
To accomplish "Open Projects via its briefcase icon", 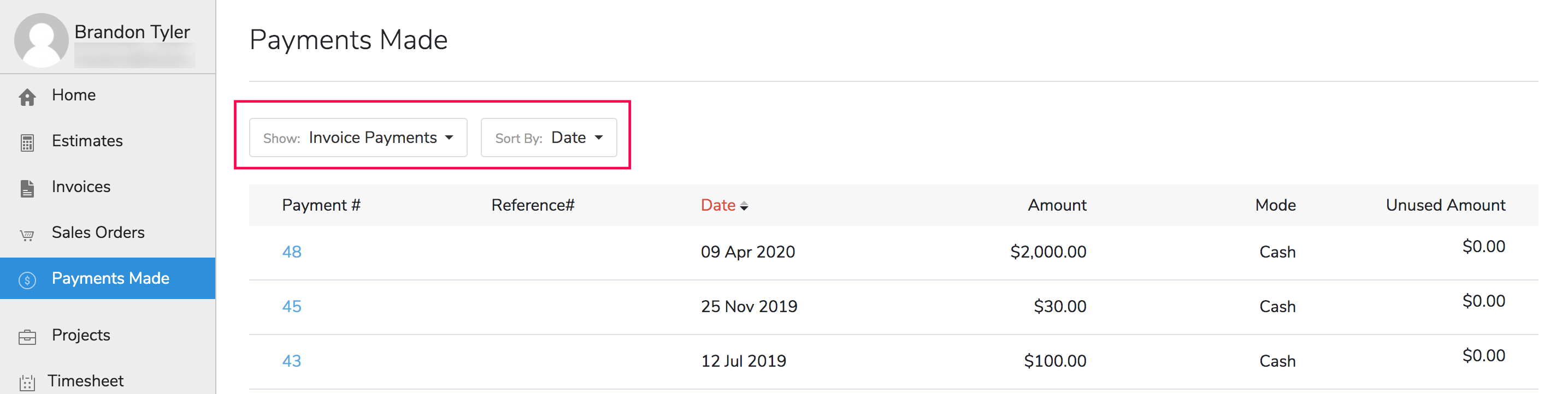I will (27, 335).
